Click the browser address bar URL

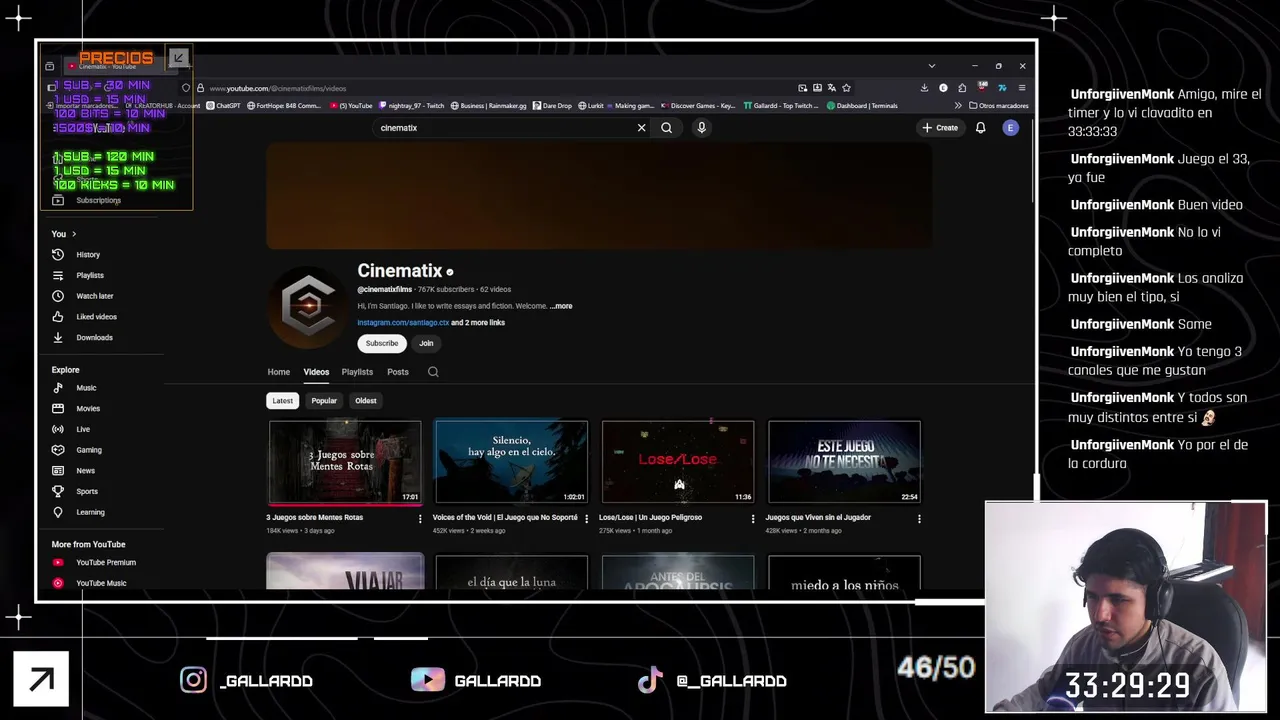tap(277, 89)
